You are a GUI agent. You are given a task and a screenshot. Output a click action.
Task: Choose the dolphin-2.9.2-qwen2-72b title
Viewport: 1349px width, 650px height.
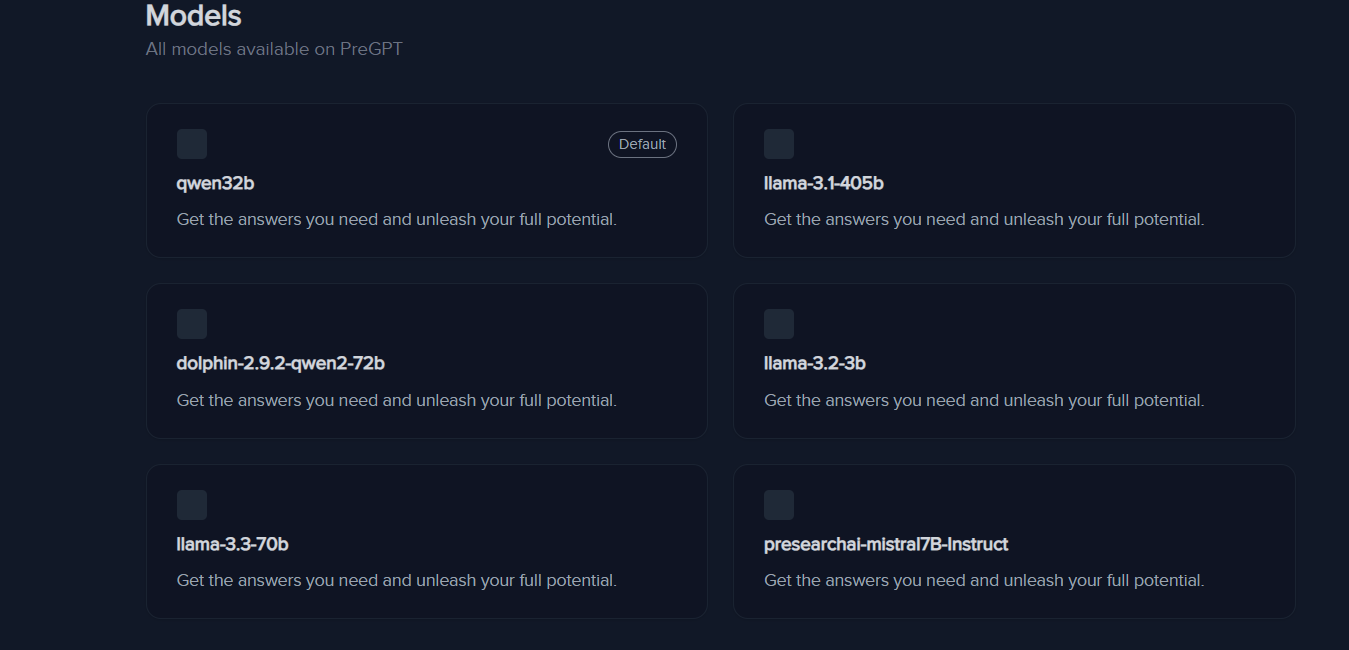coord(280,363)
